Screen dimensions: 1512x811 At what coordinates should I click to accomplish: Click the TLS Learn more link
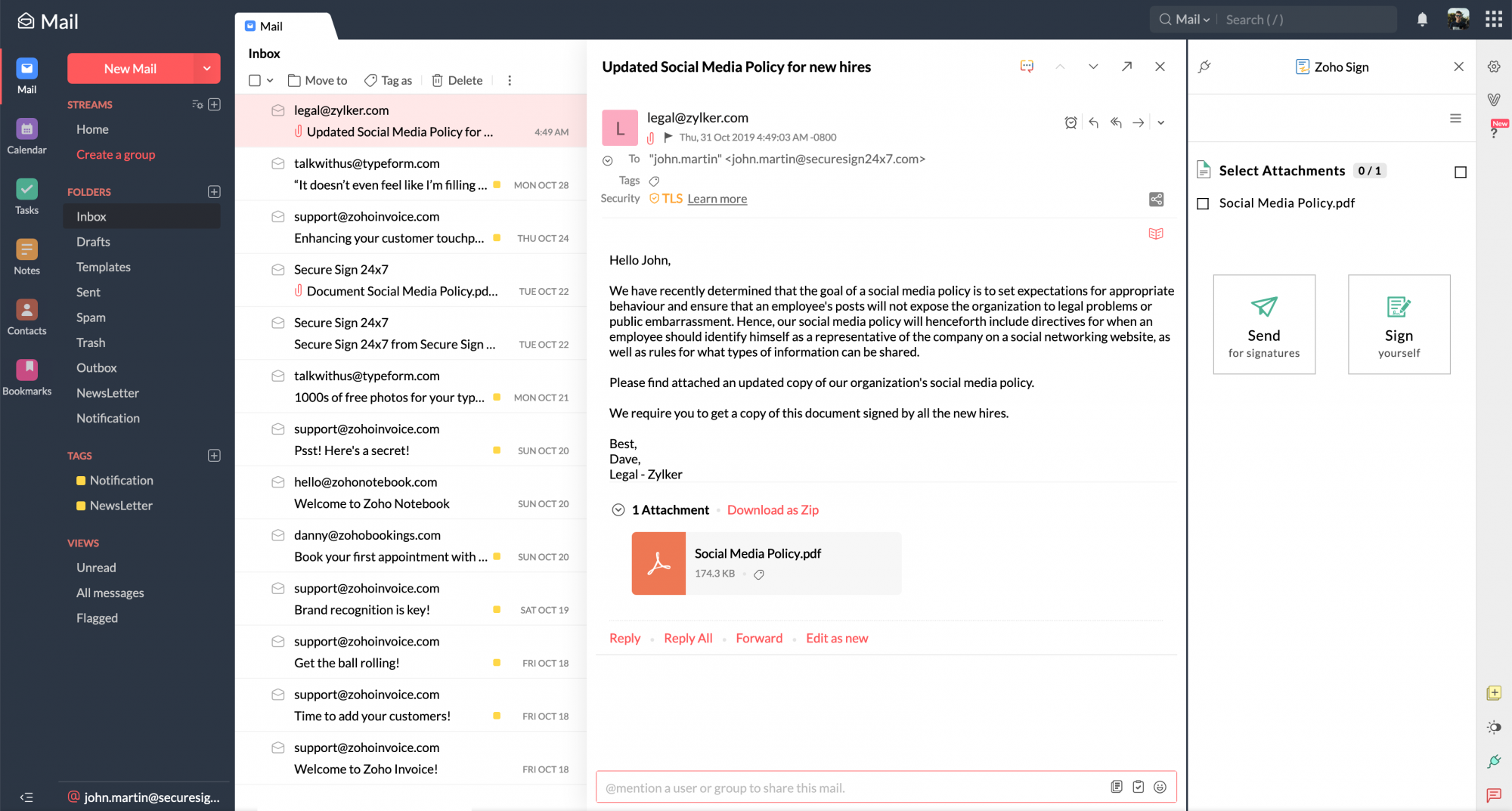click(717, 199)
